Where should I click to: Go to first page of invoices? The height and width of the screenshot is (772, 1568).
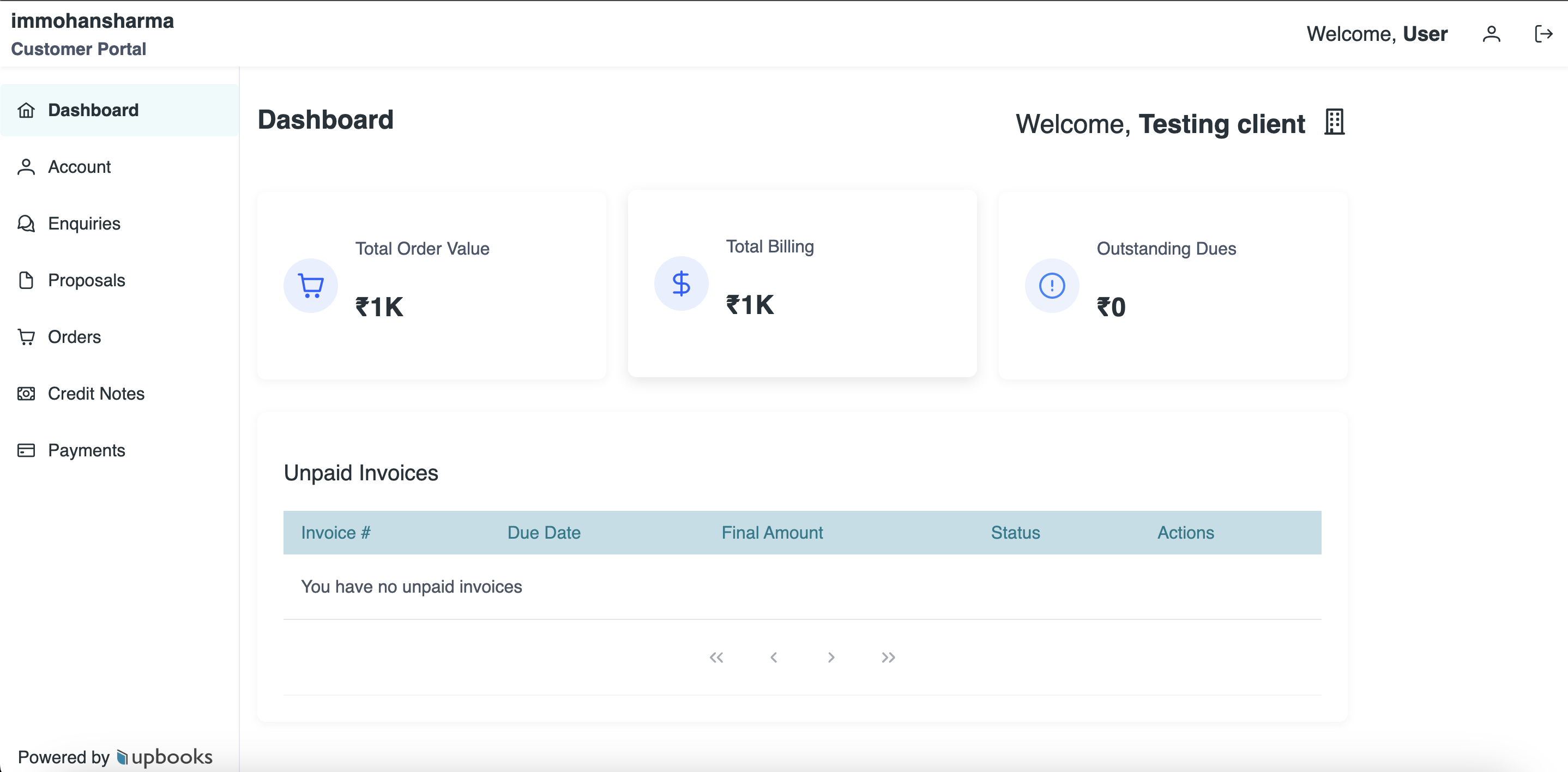(x=716, y=657)
